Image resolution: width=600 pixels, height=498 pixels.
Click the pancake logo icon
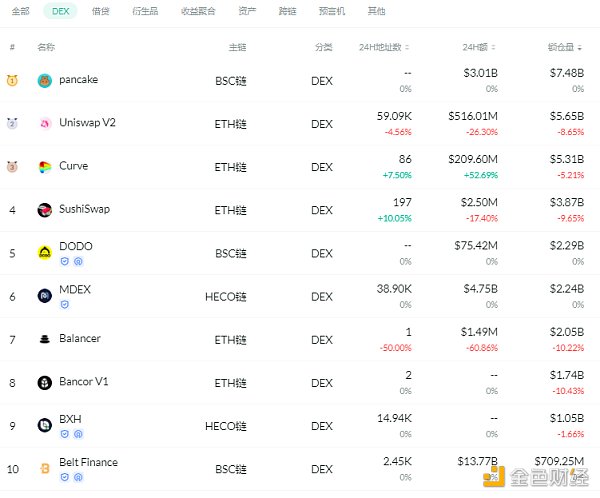pos(44,80)
